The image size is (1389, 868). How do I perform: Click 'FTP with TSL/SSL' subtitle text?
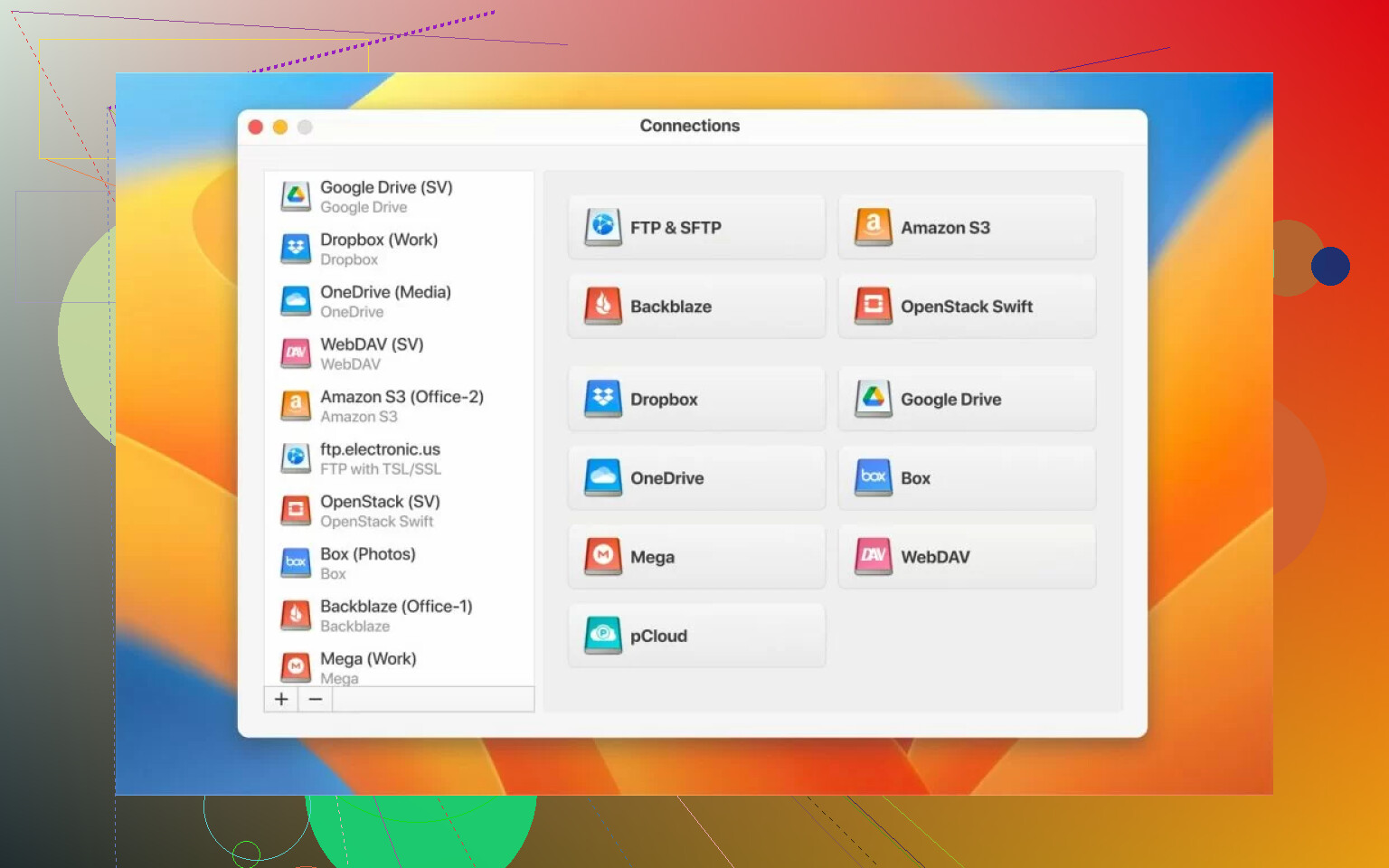381,469
